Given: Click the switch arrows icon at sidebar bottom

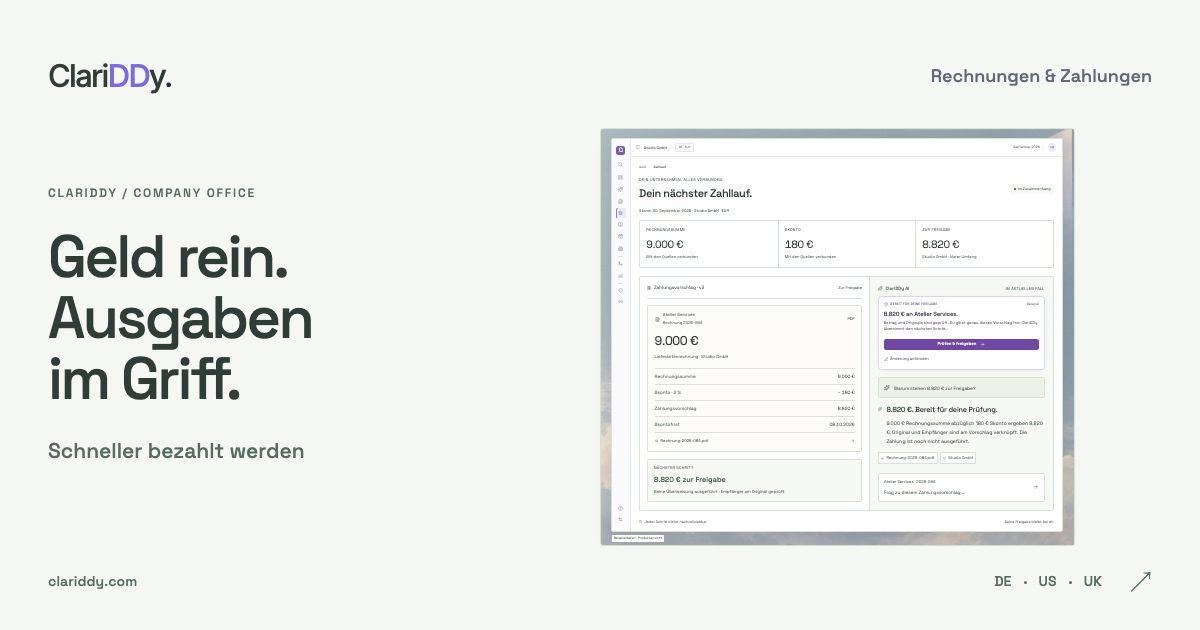Looking at the screenshot, I should [620, 520].
